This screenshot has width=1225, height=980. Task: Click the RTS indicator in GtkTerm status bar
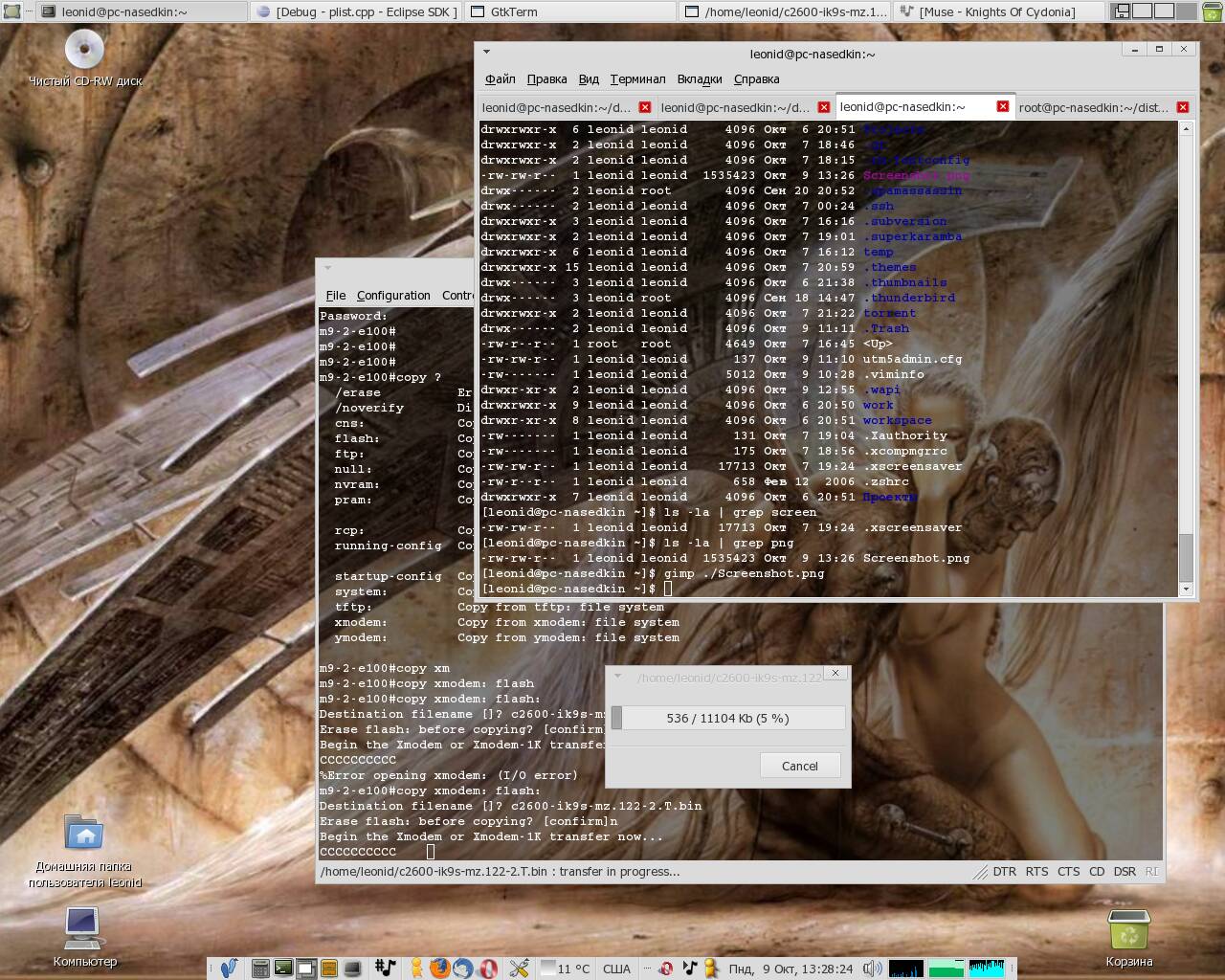(1036, 872)
